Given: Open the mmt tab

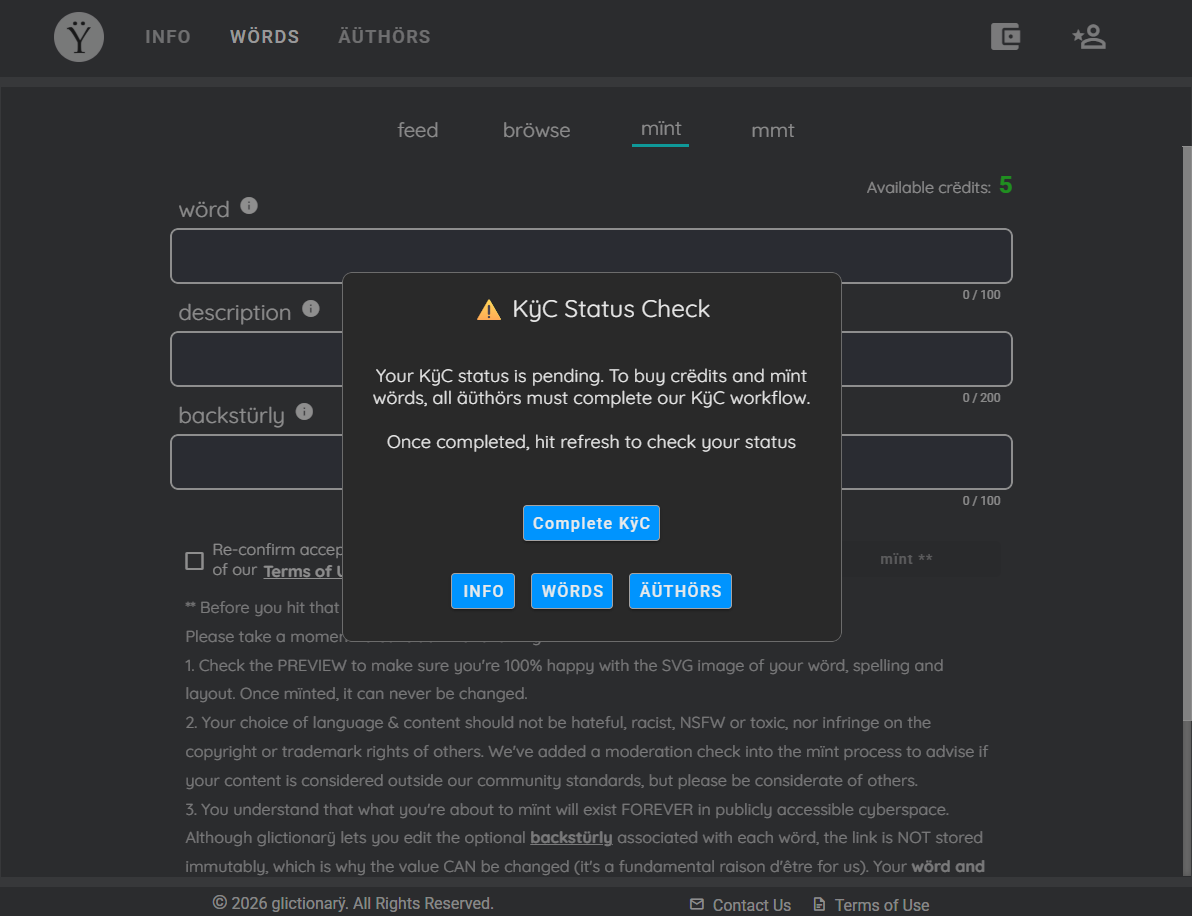Looking at the screenshot, I should pyautogui.click(x=772, y=130).
